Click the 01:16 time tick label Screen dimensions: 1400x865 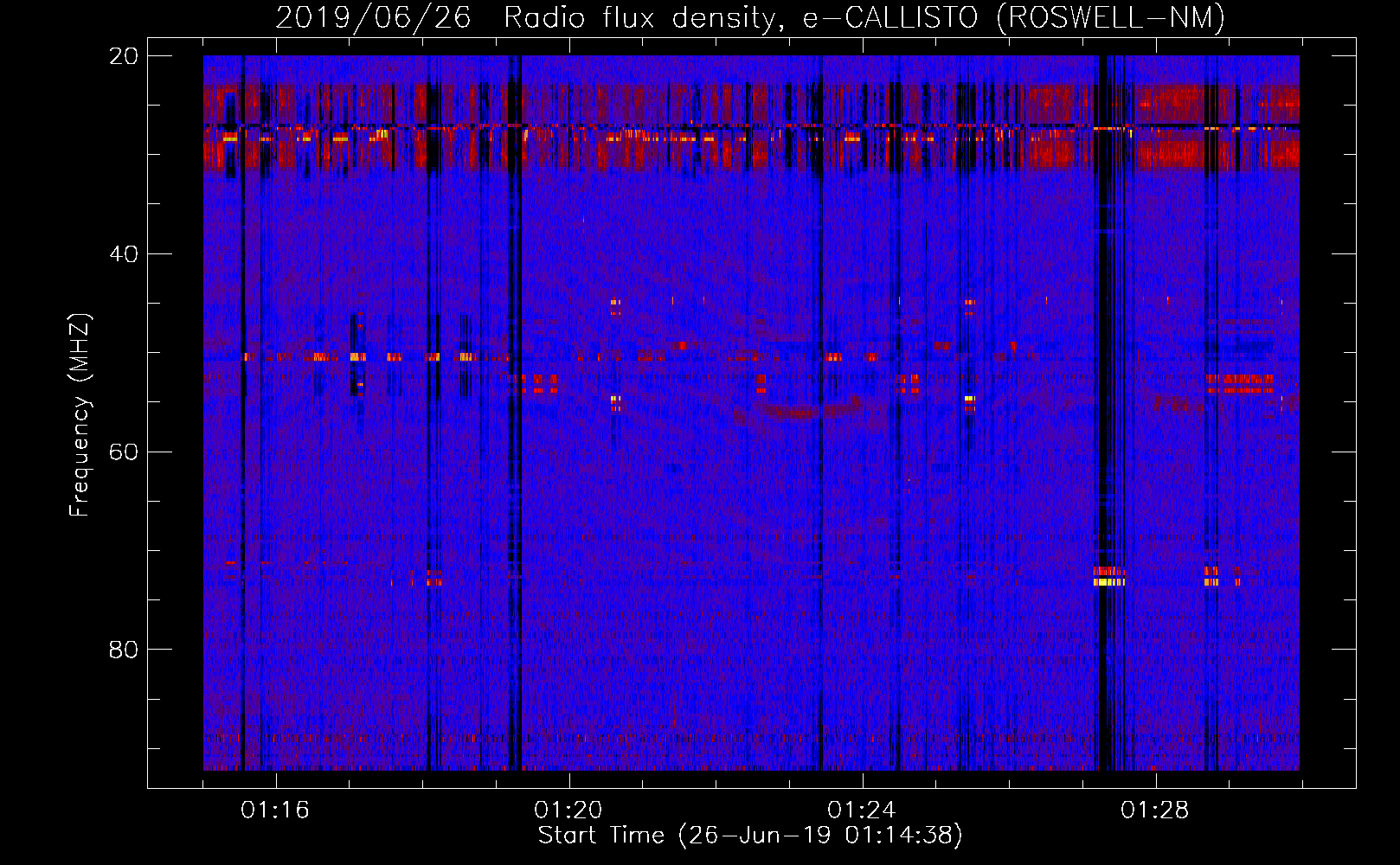[275, 810]
